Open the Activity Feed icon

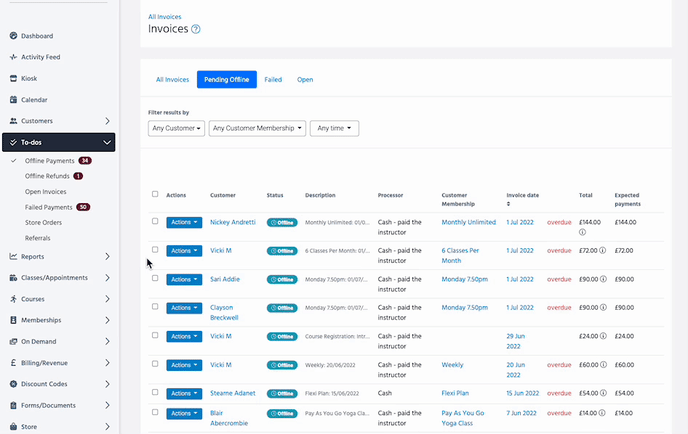(13, 57)
